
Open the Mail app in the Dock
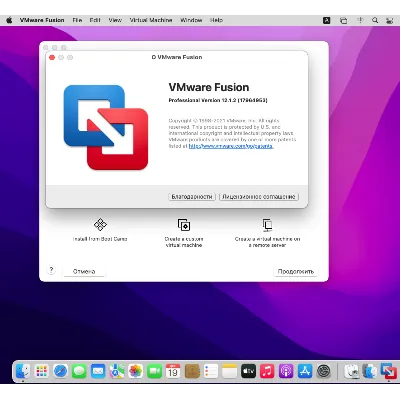point(98,371)
